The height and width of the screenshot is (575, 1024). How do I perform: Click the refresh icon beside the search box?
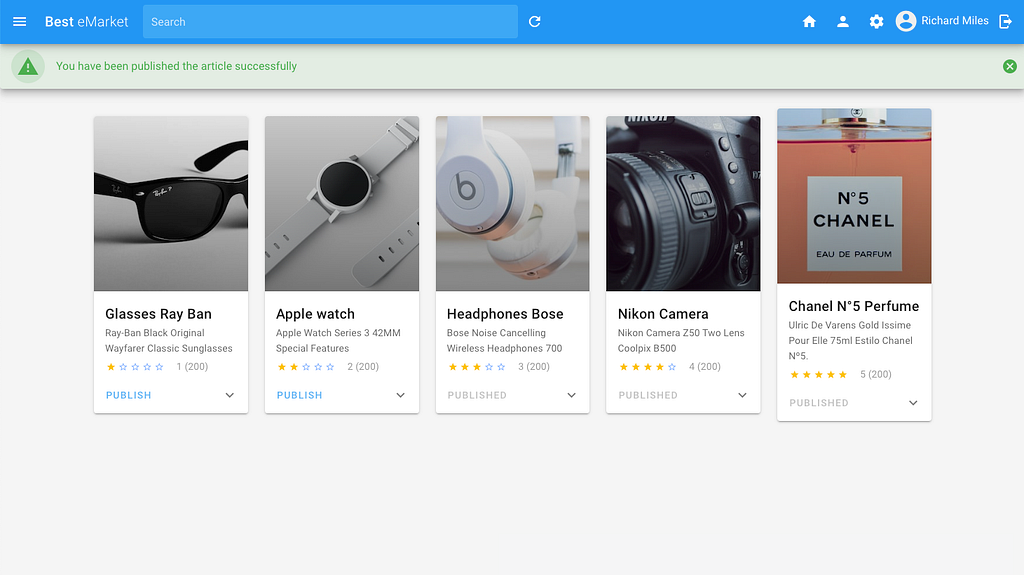[x=534, y=22]
